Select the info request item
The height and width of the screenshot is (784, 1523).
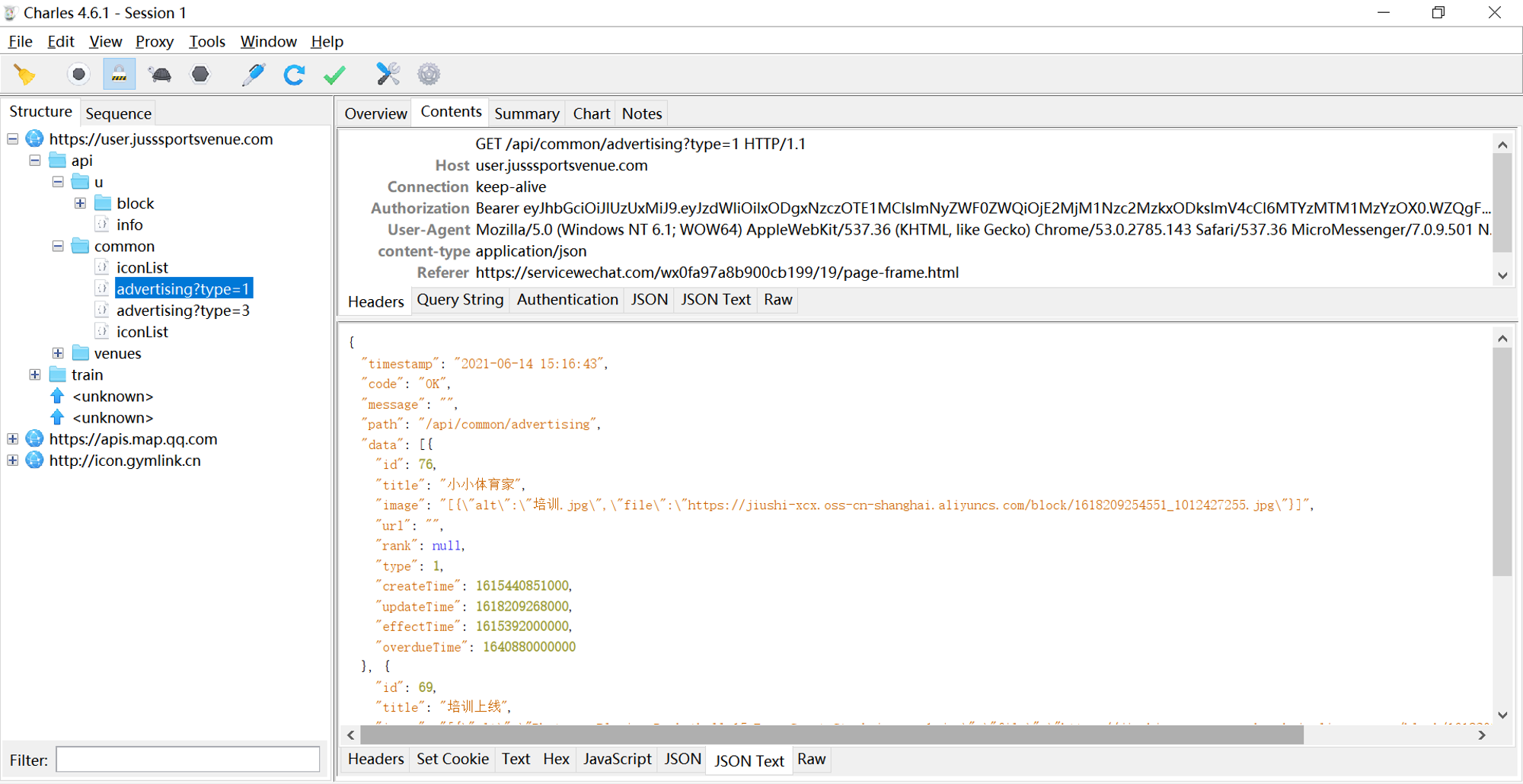[x=129, y=225]
